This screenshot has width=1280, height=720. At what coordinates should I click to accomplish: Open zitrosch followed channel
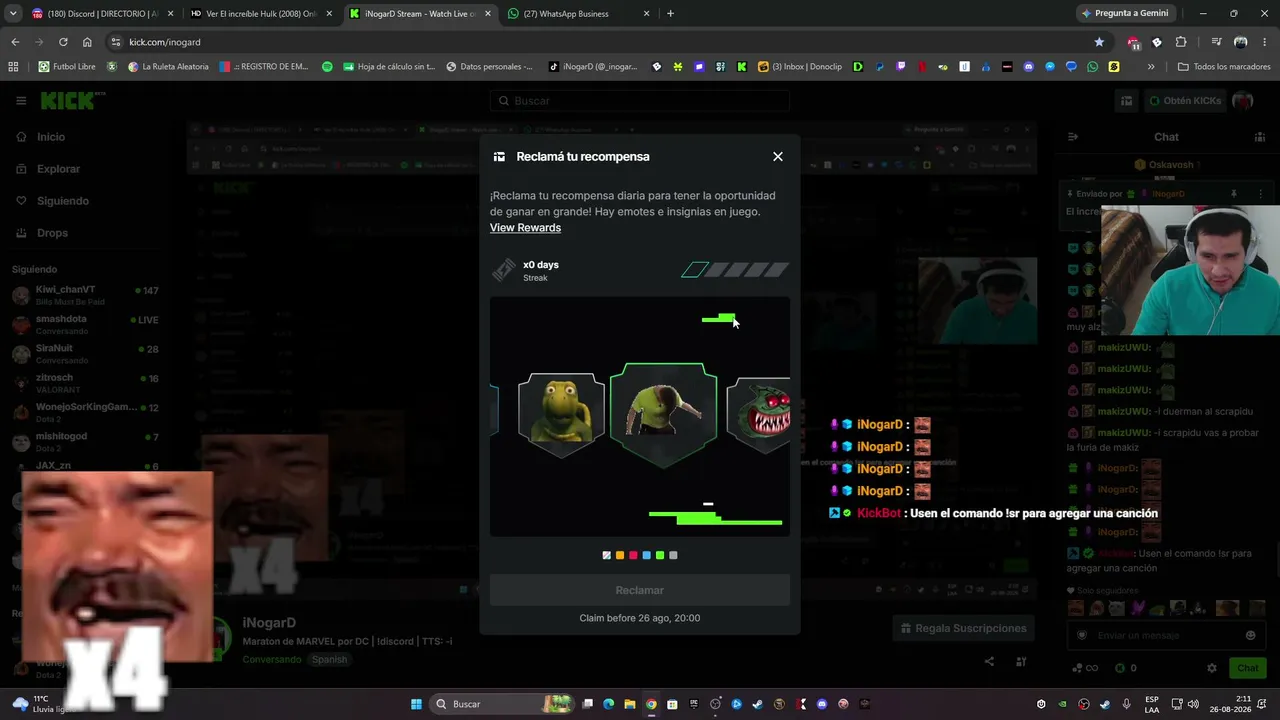point(87,383)
